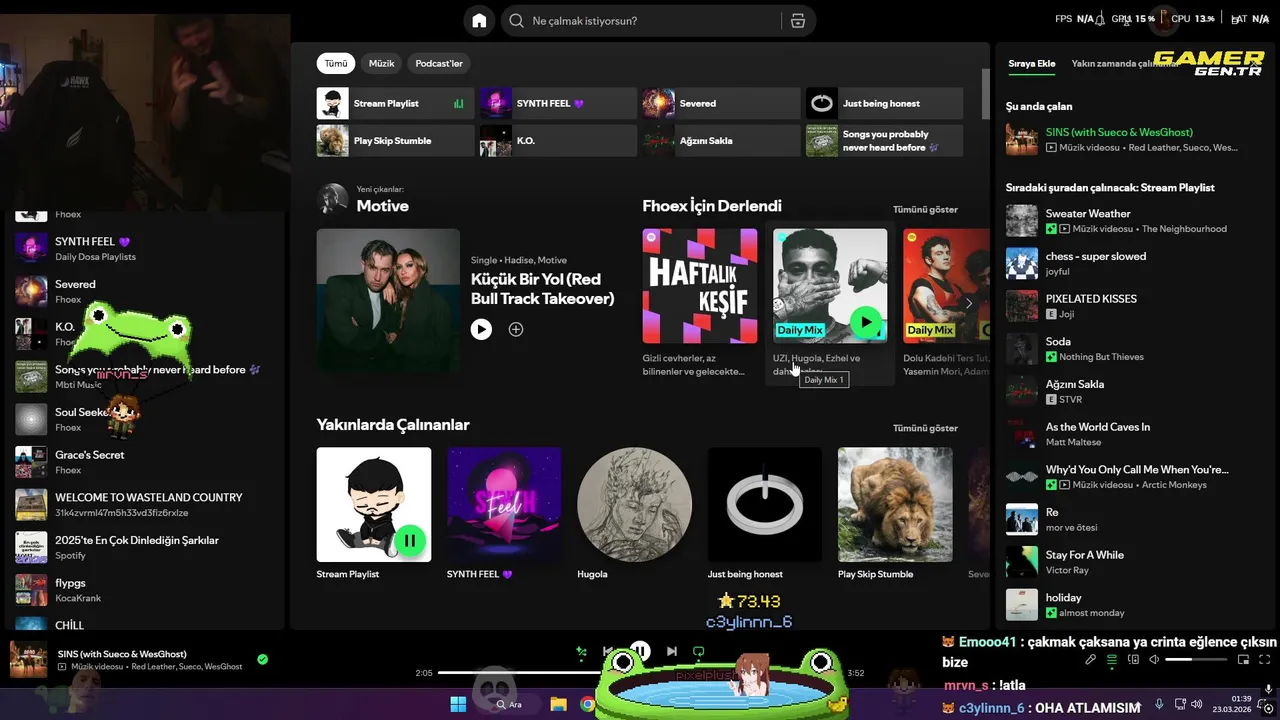
Task: Skip to next track
Action: [672, 652]
